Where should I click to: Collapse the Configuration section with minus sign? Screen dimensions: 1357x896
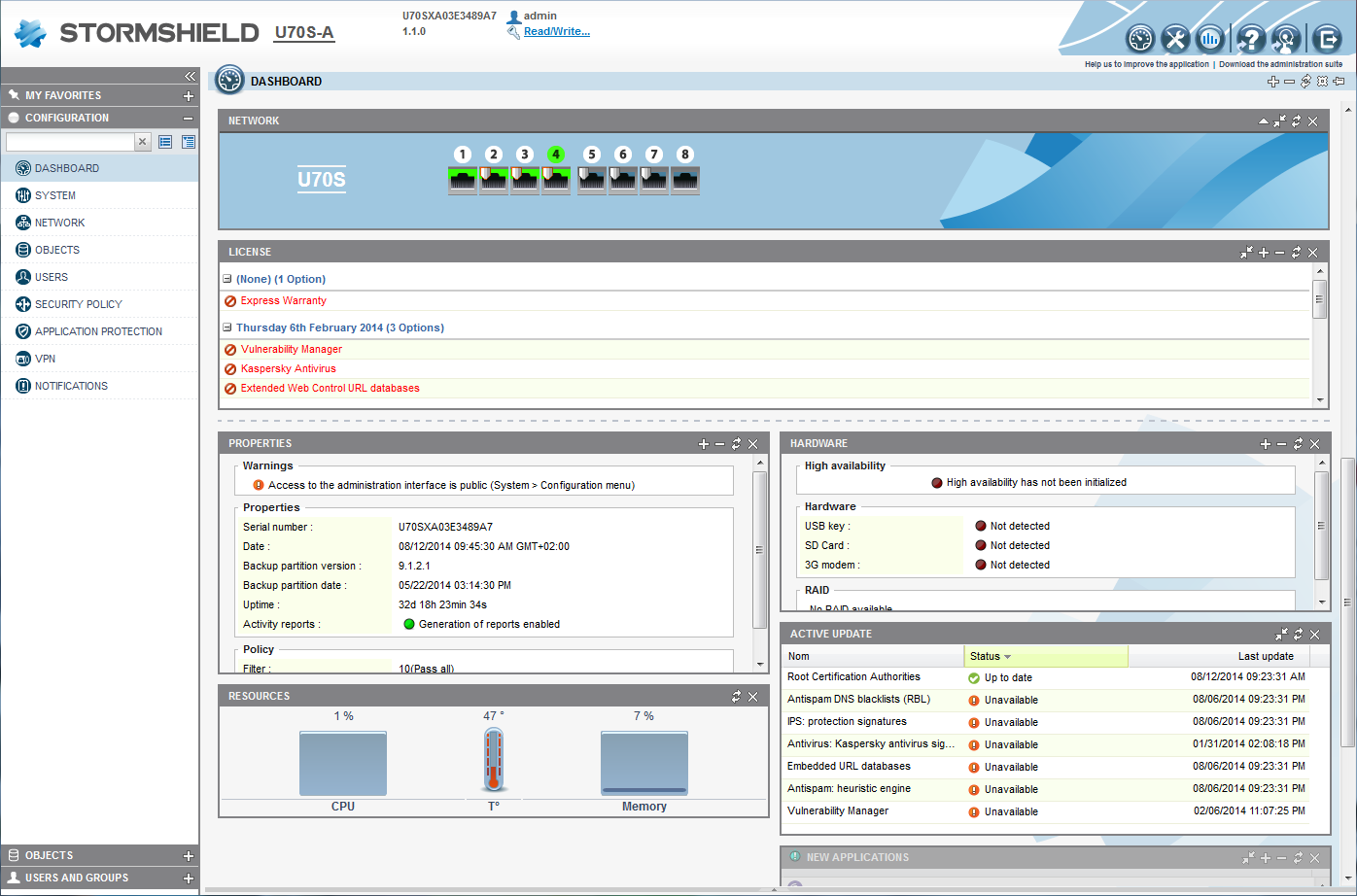coord(189,119)
